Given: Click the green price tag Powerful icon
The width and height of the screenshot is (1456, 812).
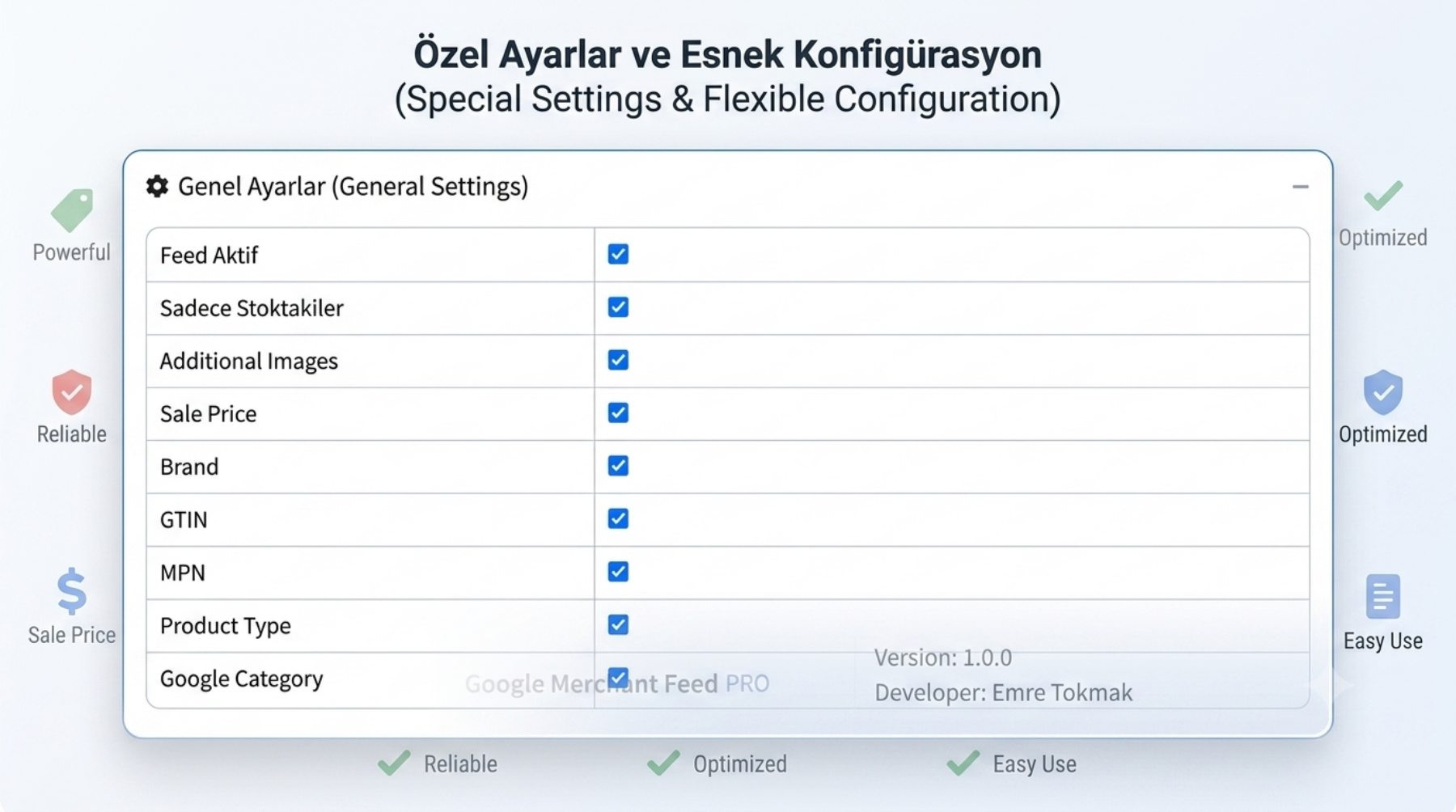Looking at the screenshot, I should tap(72, 210).
